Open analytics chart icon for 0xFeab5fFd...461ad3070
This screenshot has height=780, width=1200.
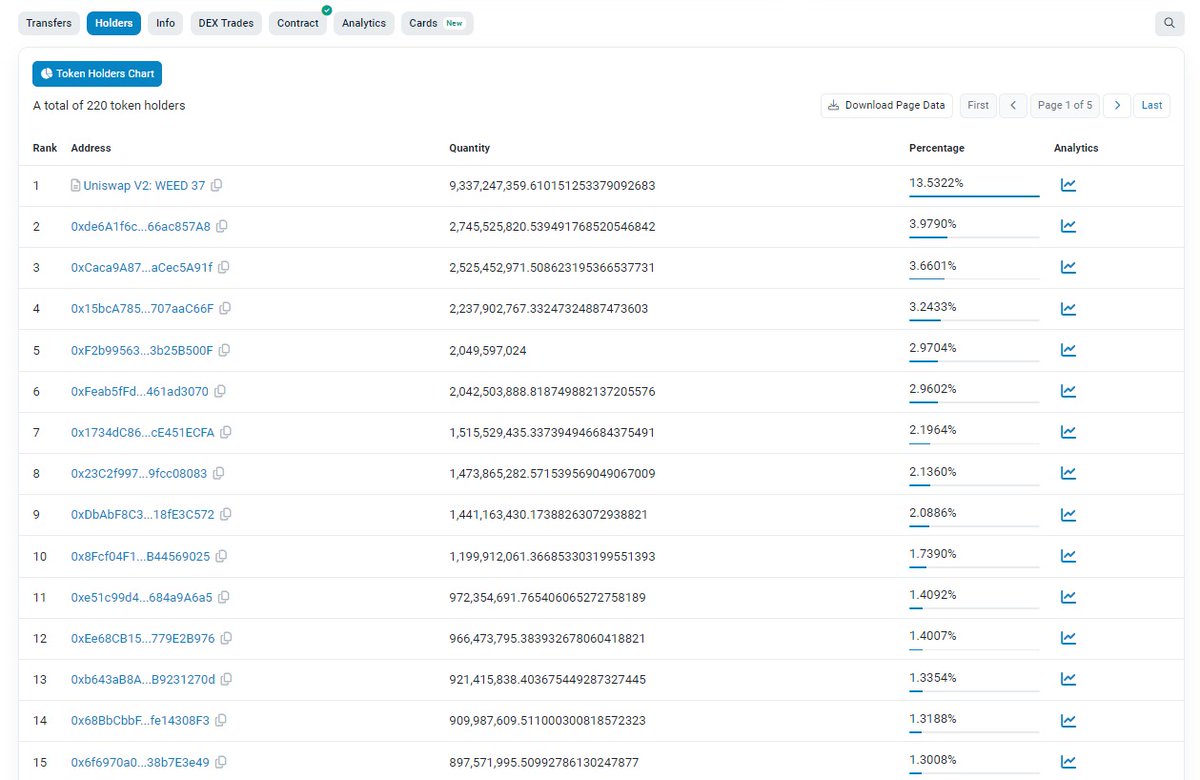1068,391
